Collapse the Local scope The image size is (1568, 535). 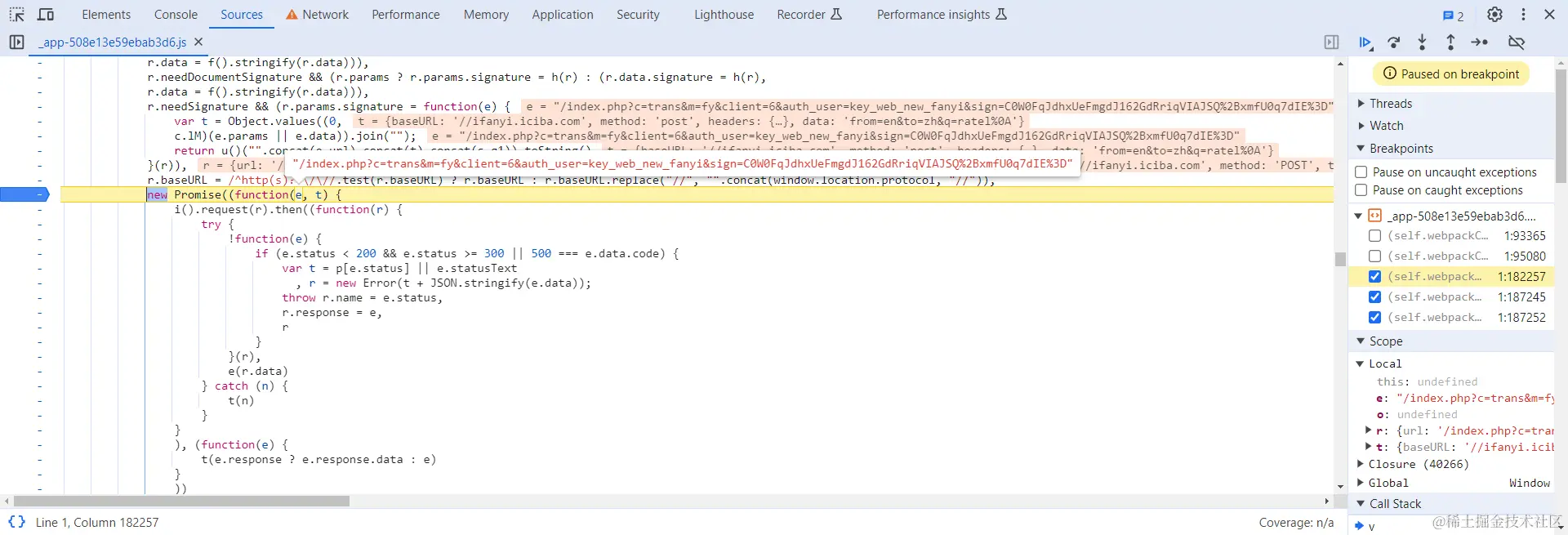pos(1360,363)
